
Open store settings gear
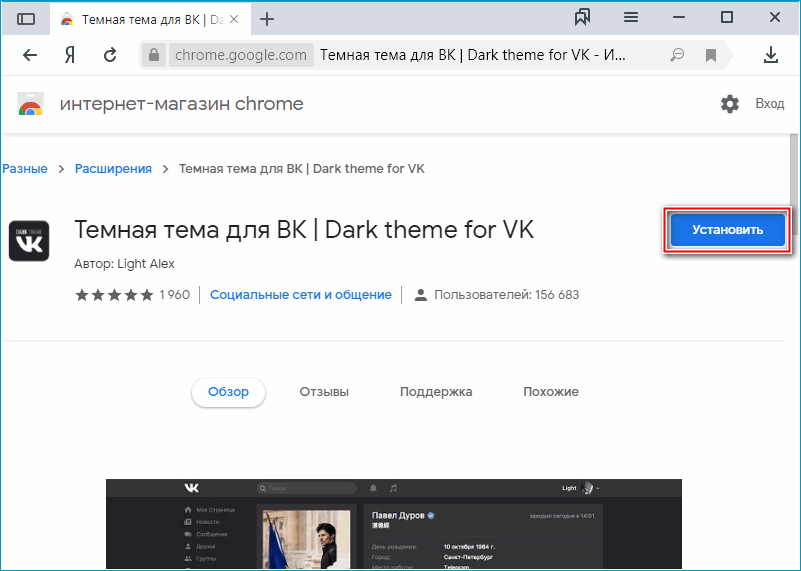pos(729,104)
